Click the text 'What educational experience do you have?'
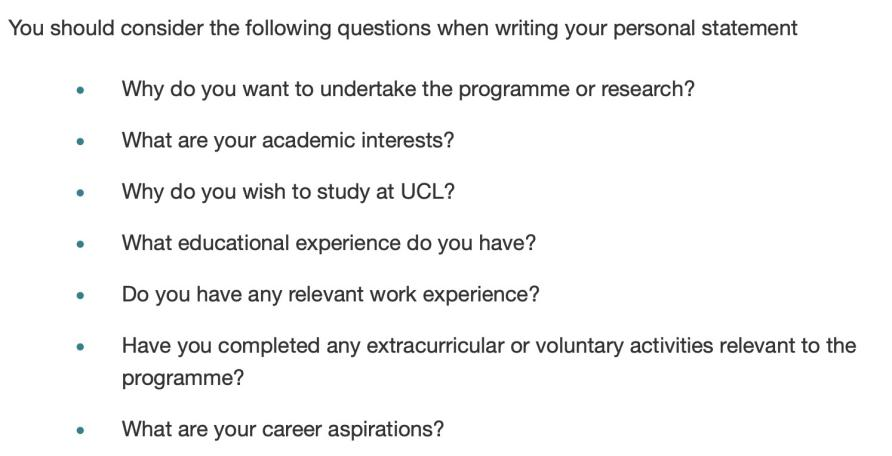 pyautogui.click(x=329, y=243)
